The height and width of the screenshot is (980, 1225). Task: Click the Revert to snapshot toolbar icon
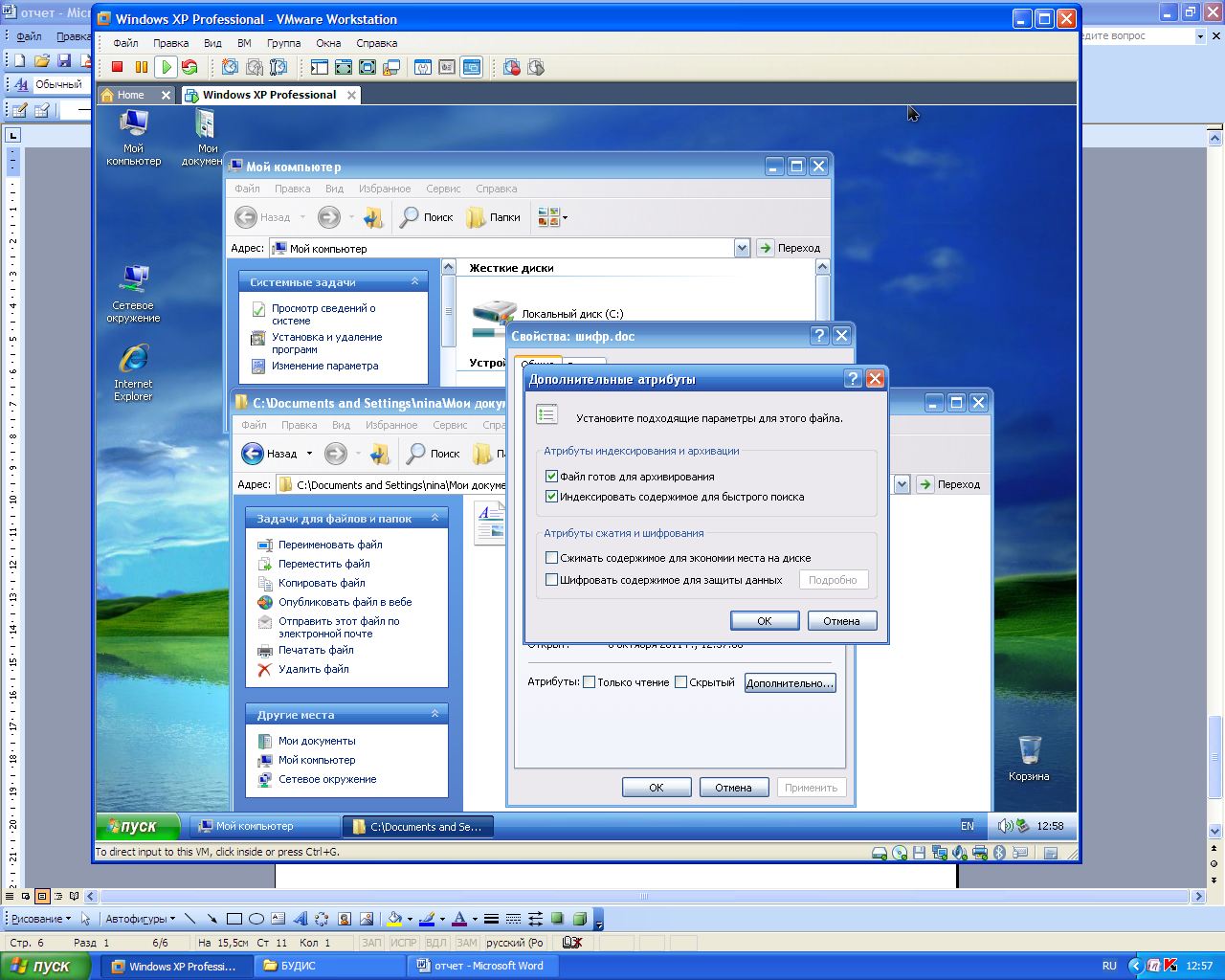coord(255,67)
